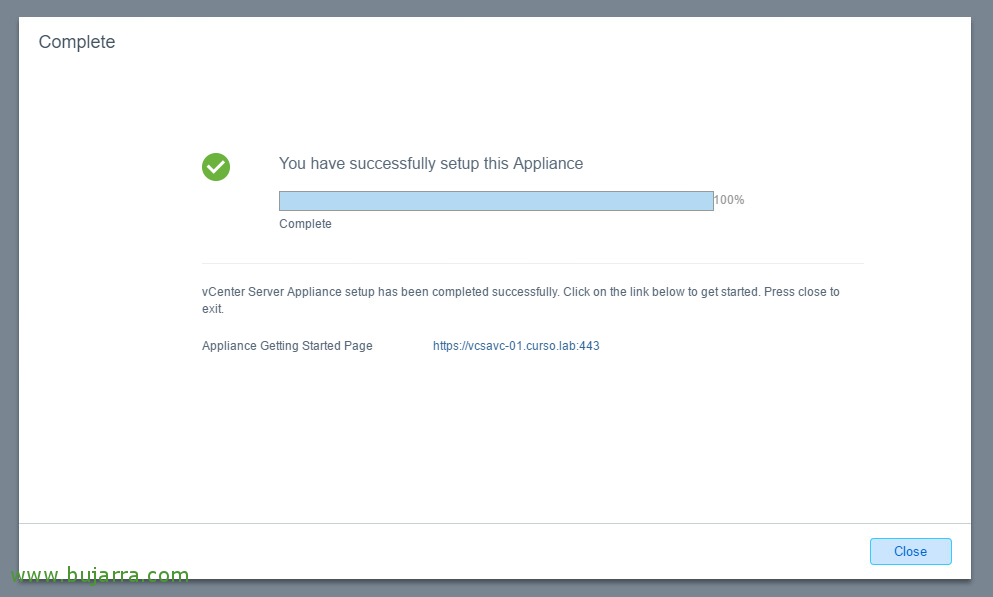Image resolution: width=993 pixels, height=597 pixels.
Task: Click the blue filled progress bar
Action: click(x=496, y=201)
